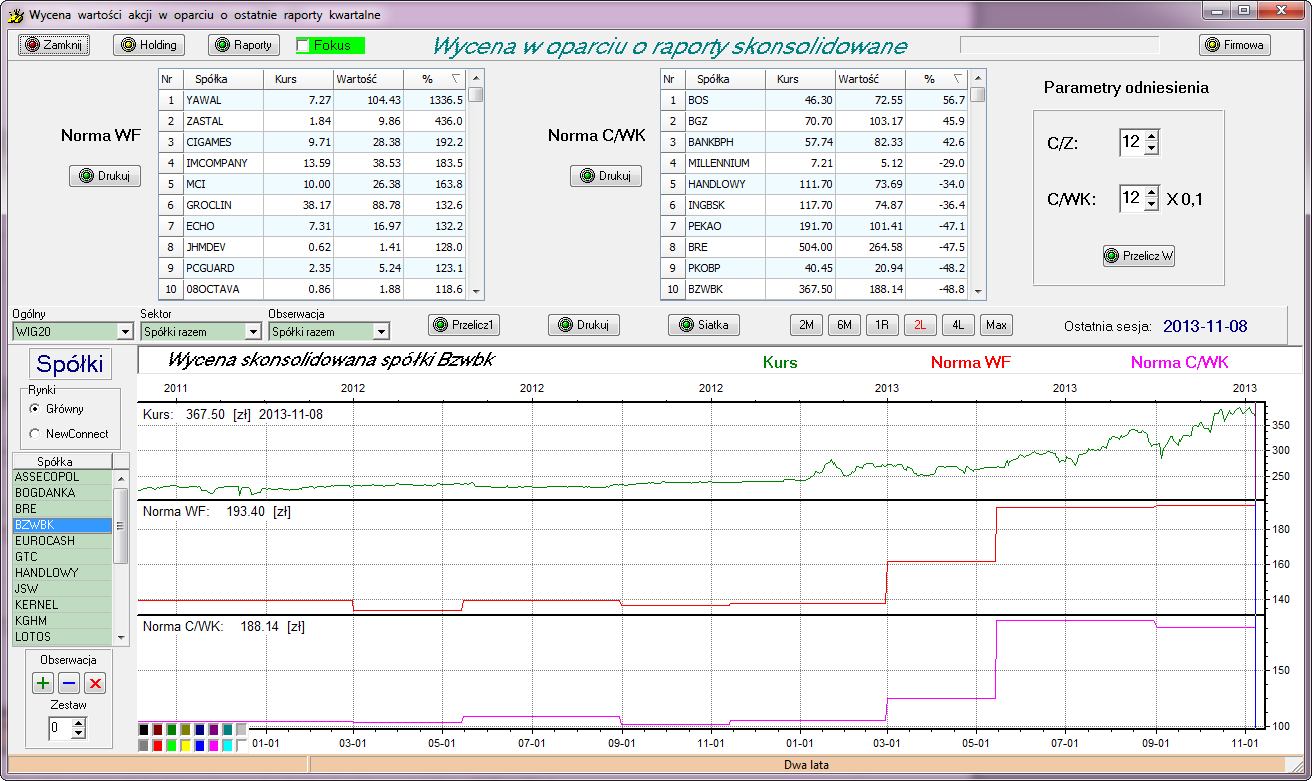Set chart range to 2M
This screenshot has width=1312, height=781.
click(x=805, y=325)
